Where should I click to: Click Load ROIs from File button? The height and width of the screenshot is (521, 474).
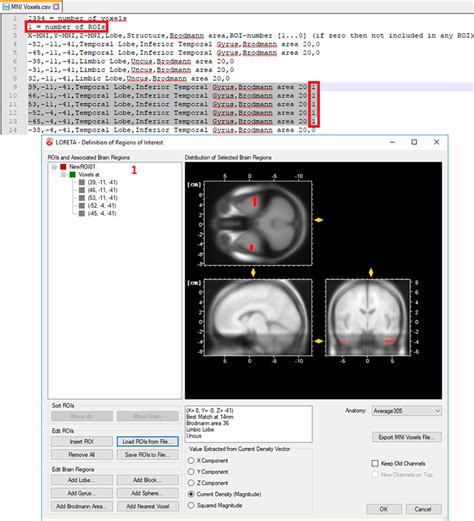point(148,442)
